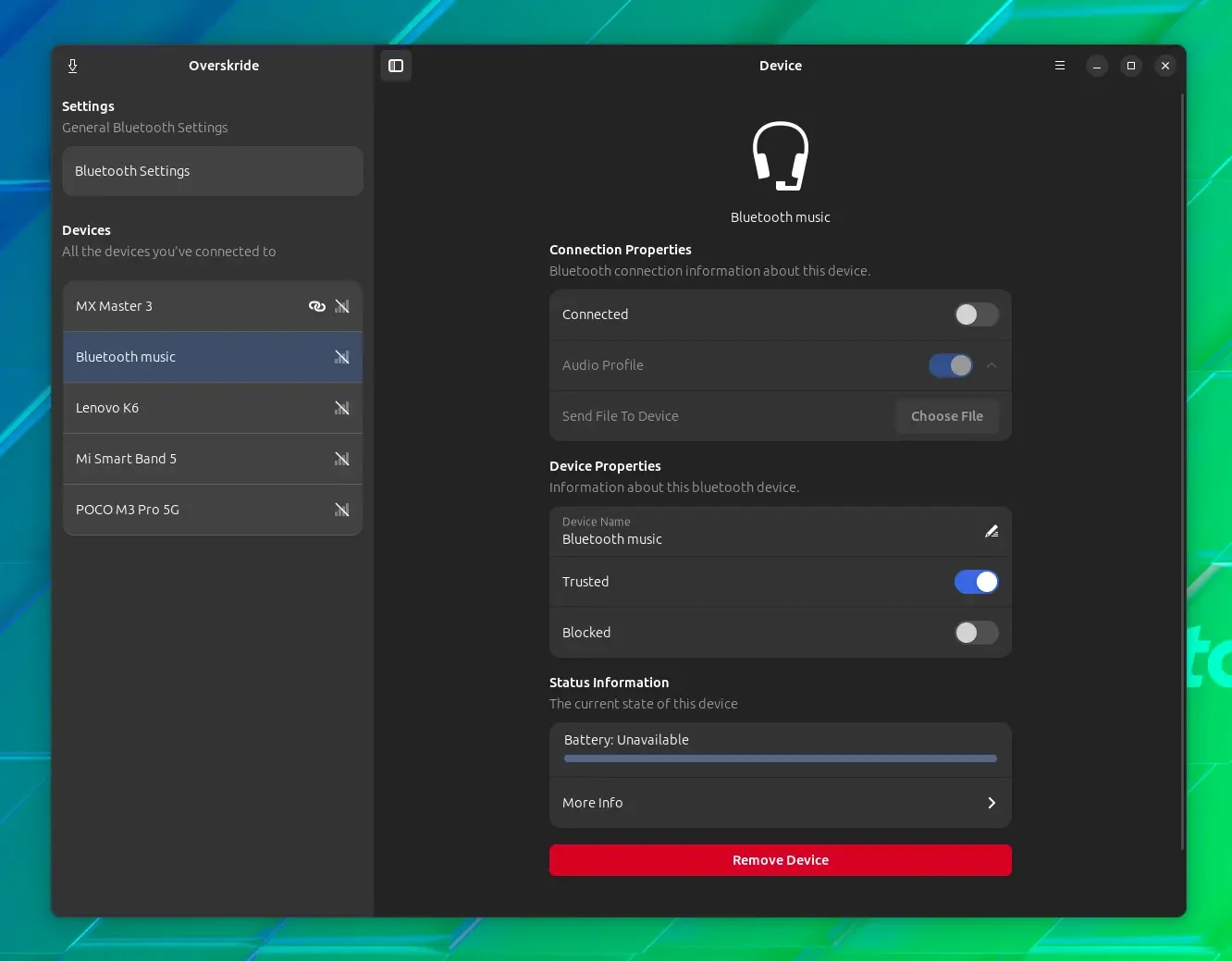Collapse the Audio Profile chevron
The height and width of the screenshot is (961, 1232).
point(992,365)
